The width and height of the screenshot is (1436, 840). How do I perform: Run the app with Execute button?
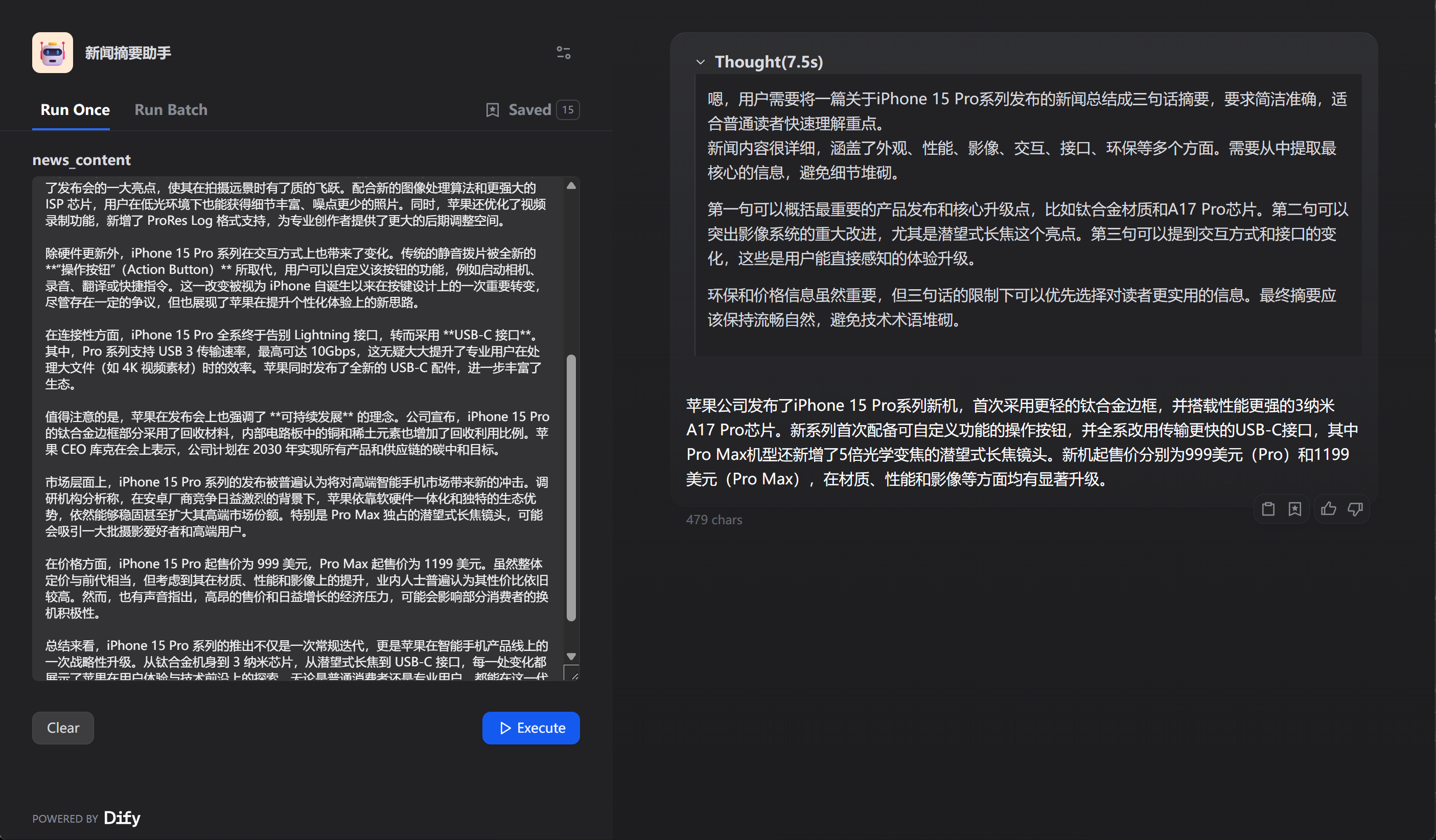click(x=531, y=728)
